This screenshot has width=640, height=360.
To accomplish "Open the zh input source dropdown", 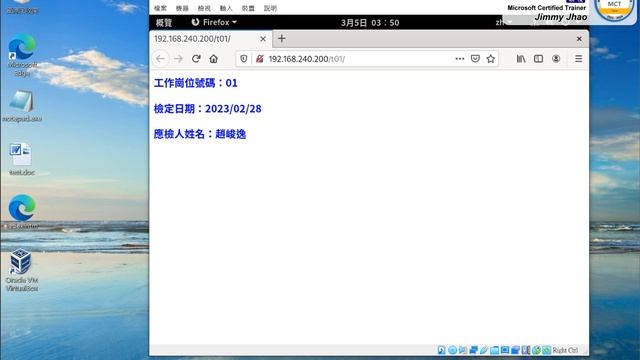I will click(x=504, y=22).
